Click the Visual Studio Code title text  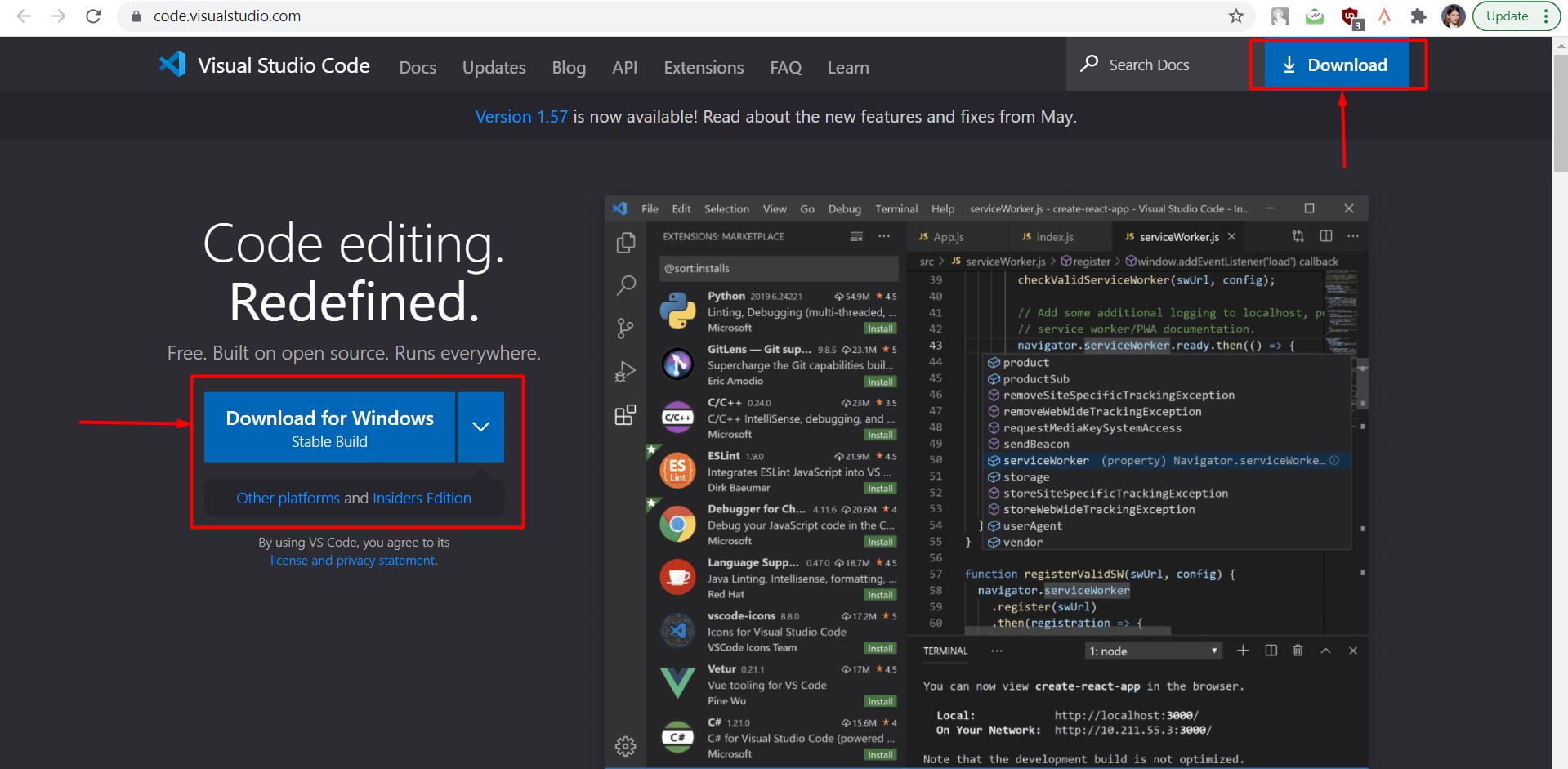point(284,65)
